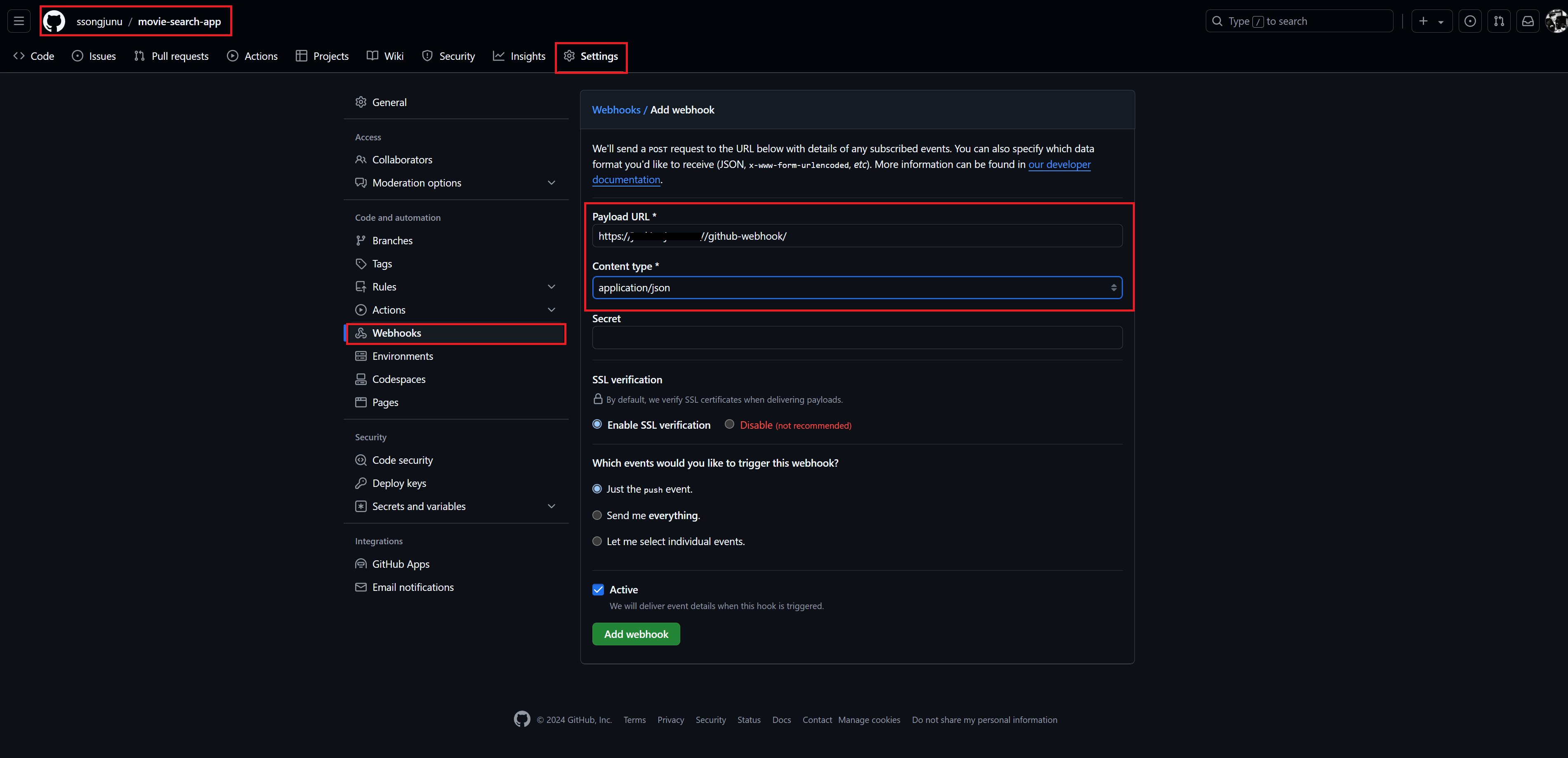Open the hamburger navigation menu

(19, 21)
